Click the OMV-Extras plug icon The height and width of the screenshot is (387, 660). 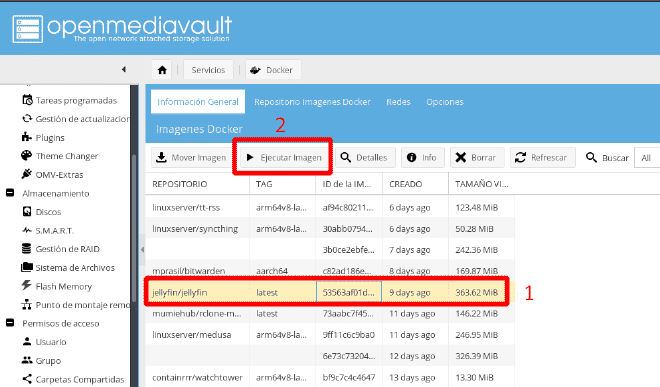click(27, 174)
